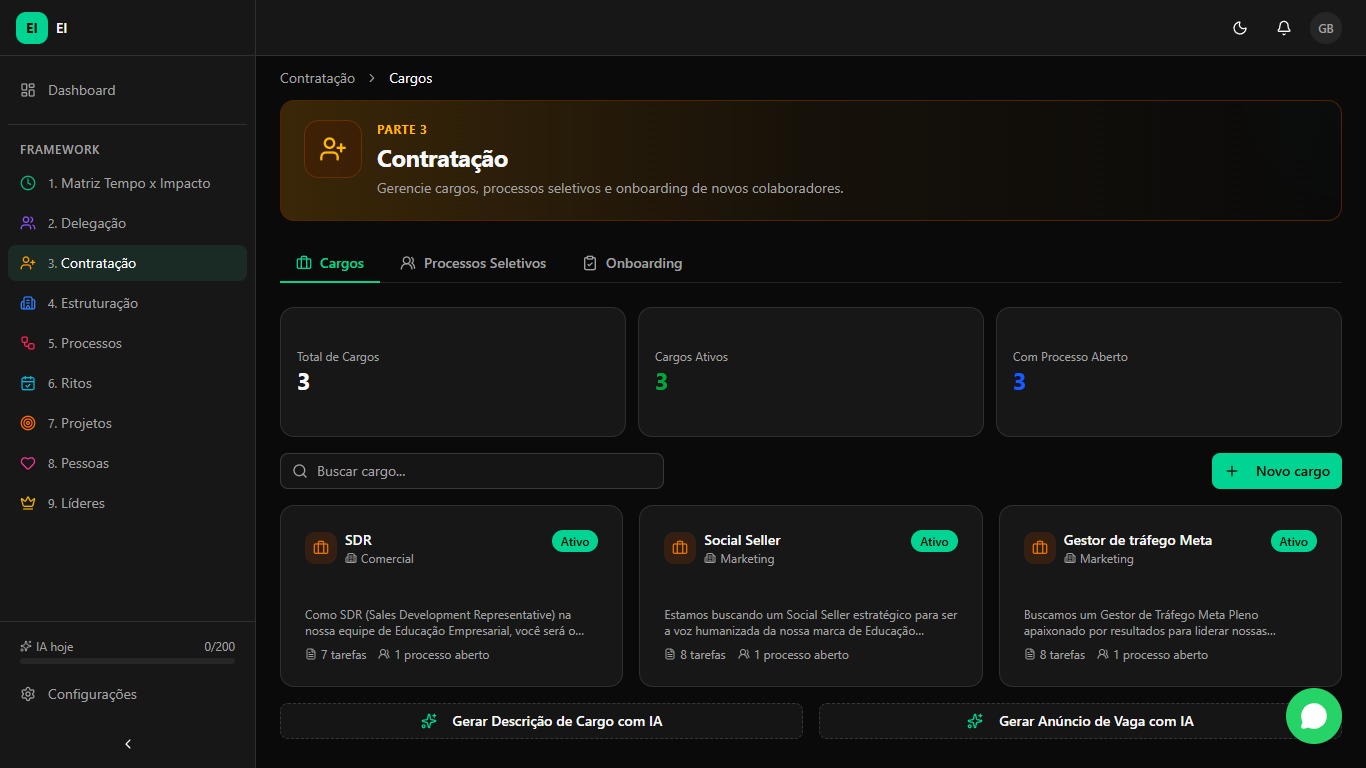Image resolution: width=1366 pixels, height=768 pixels.
Task: Open the heart icon for Pessoas
Action: coord(28,463)
